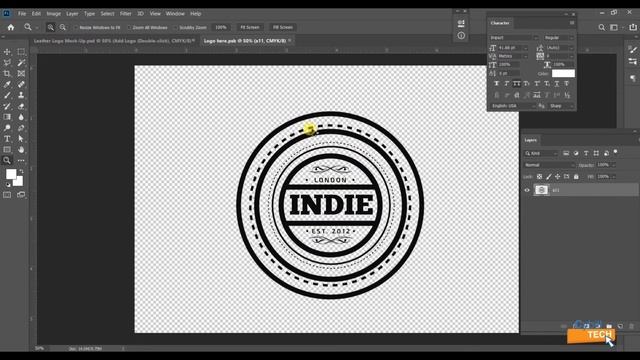Open the Filter menu
Screen dimensions: 640x360
[125, 13]
